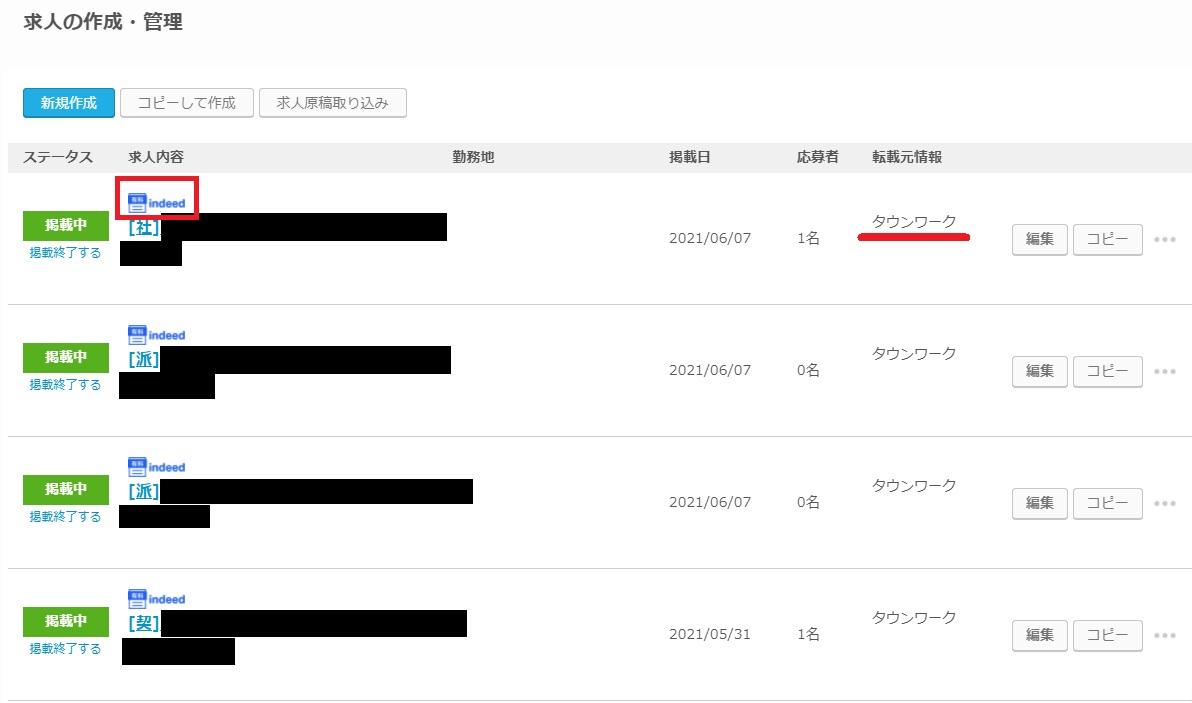
Task: Click the Indeed icon in first job row
Action: coord(157,202)
